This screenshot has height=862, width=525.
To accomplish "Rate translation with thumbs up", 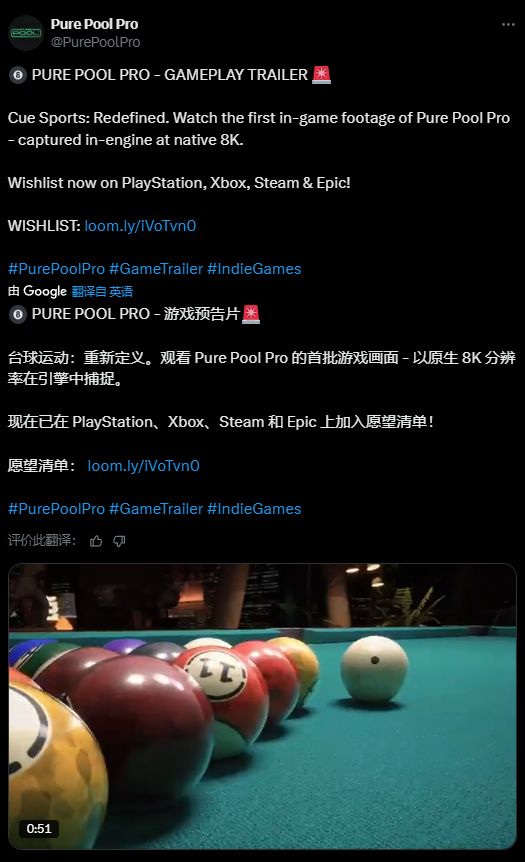I will click(x=96, y=541).
